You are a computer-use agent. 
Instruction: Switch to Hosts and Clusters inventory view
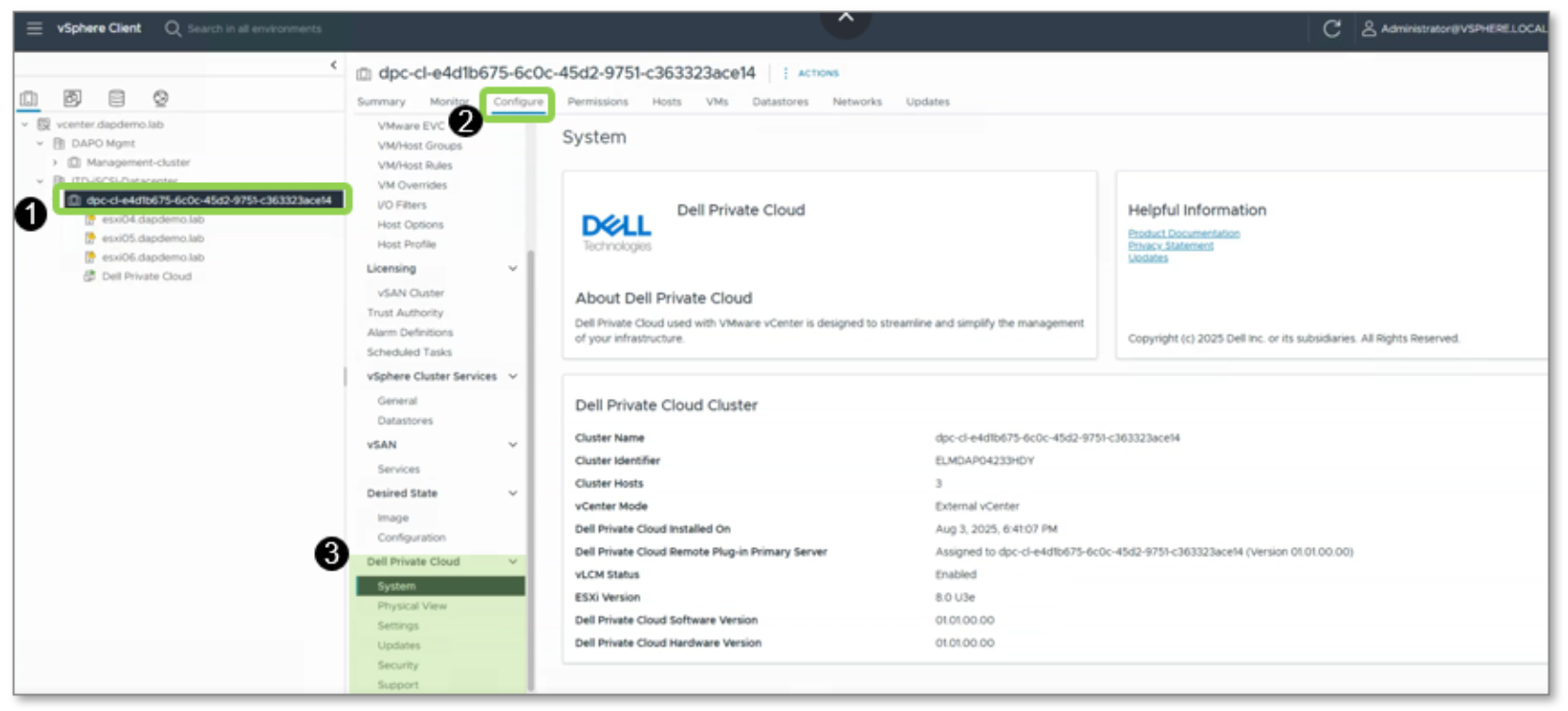point(29,98)
